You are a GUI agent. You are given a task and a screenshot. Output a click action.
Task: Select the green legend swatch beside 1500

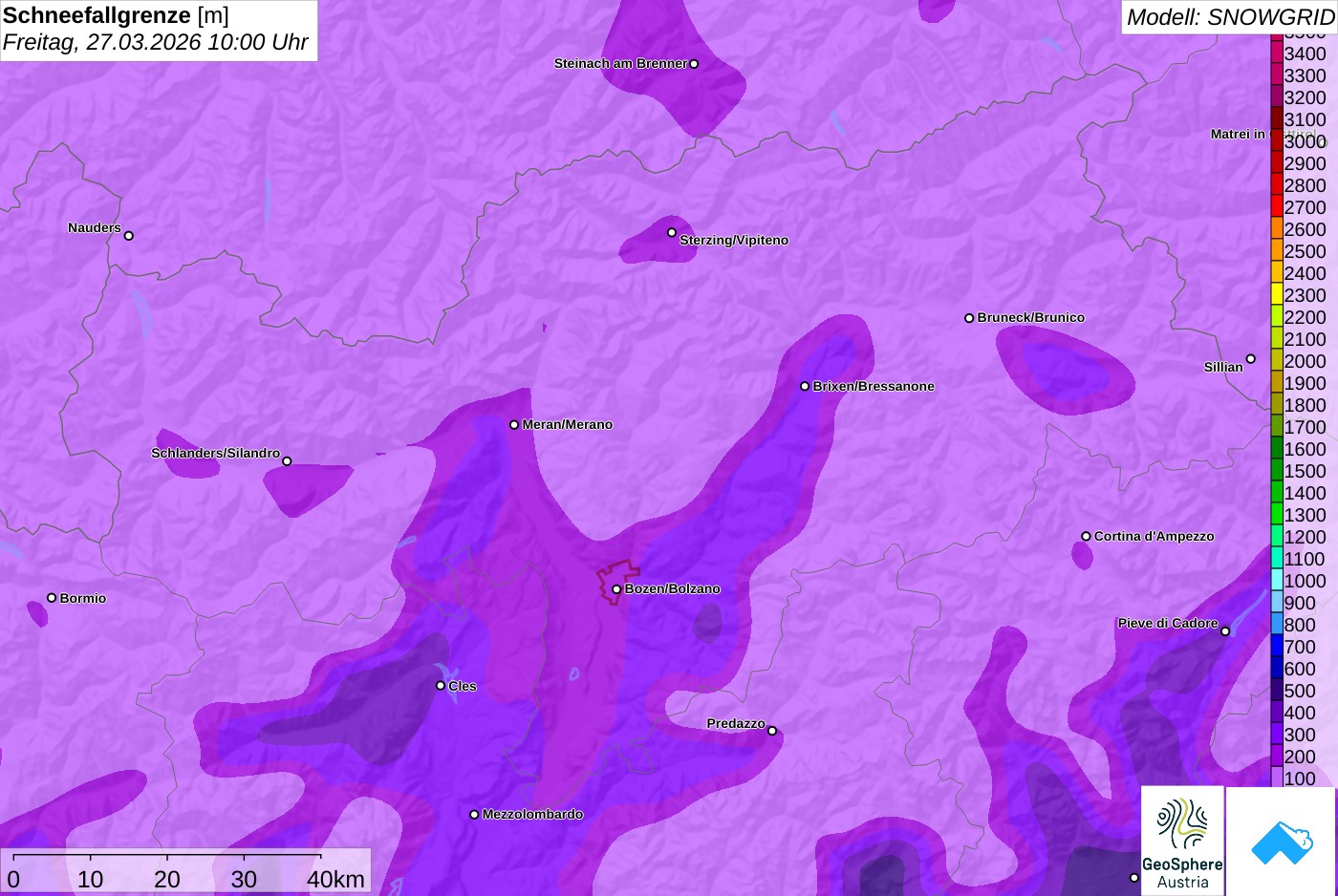pos(1277,471)
